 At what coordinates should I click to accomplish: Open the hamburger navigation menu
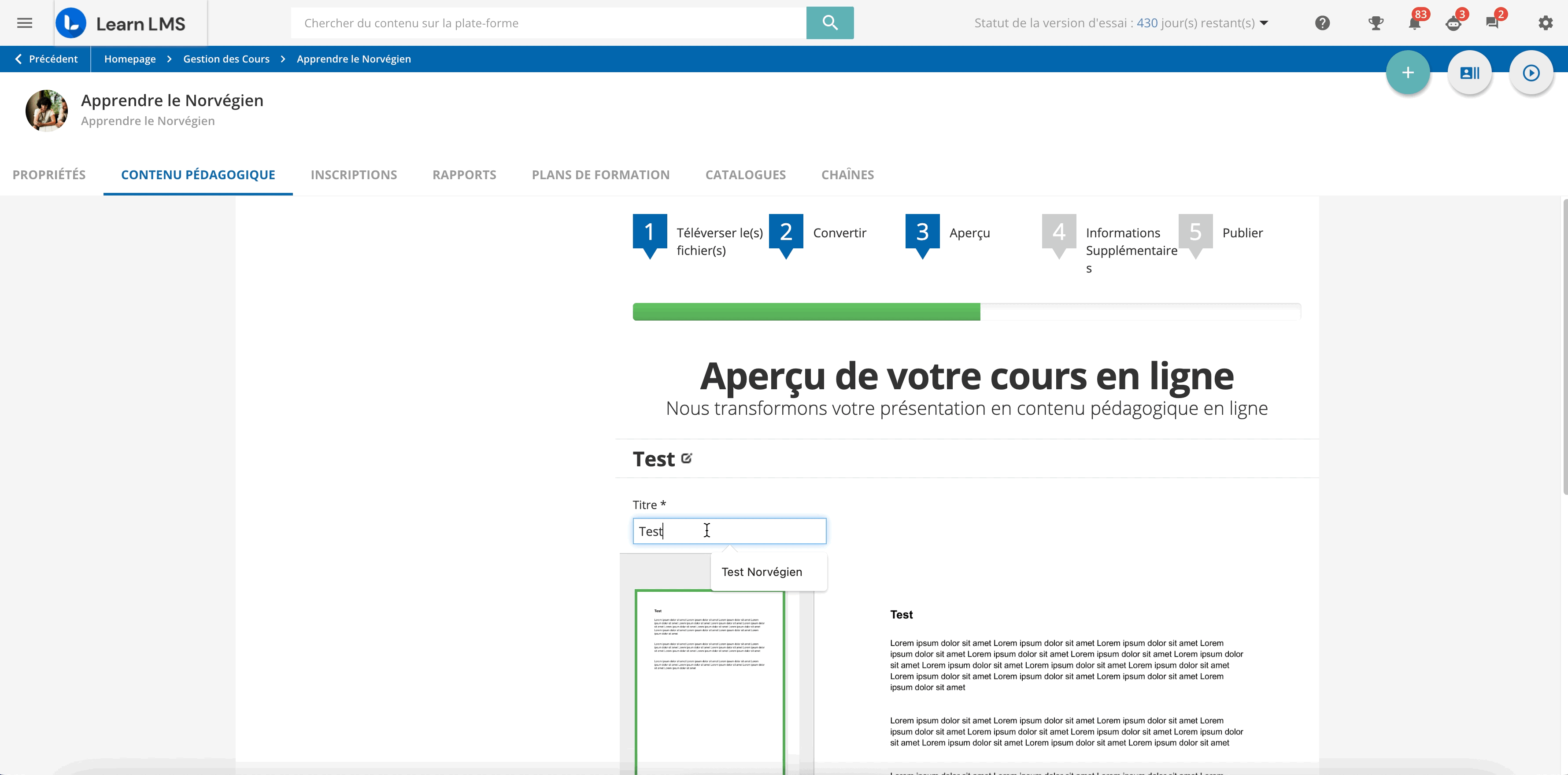pos(24,22)
